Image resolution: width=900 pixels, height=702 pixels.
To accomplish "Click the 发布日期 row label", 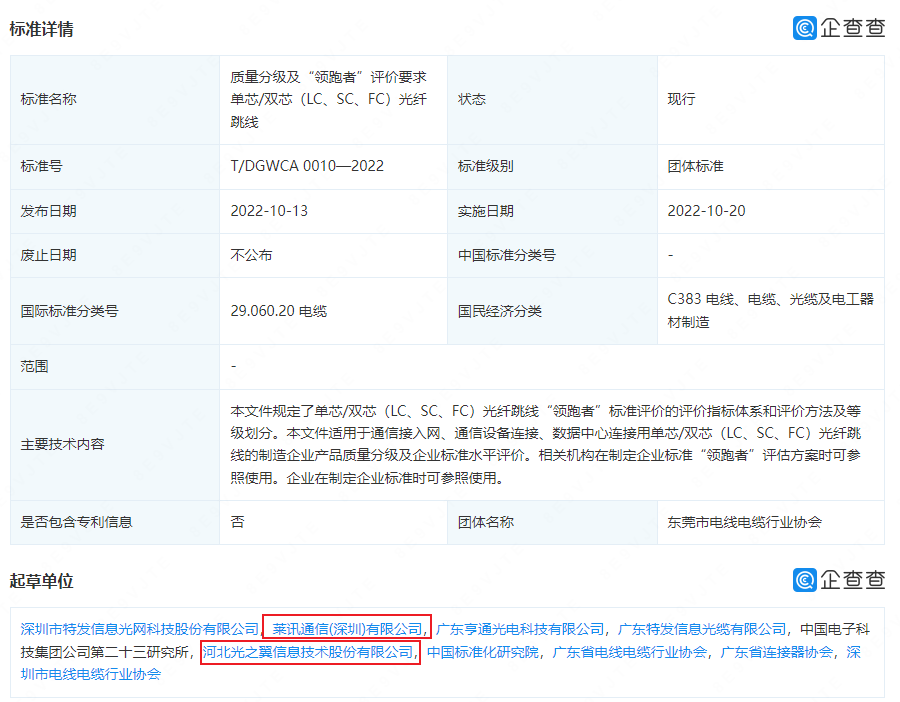I will (49, 211).
